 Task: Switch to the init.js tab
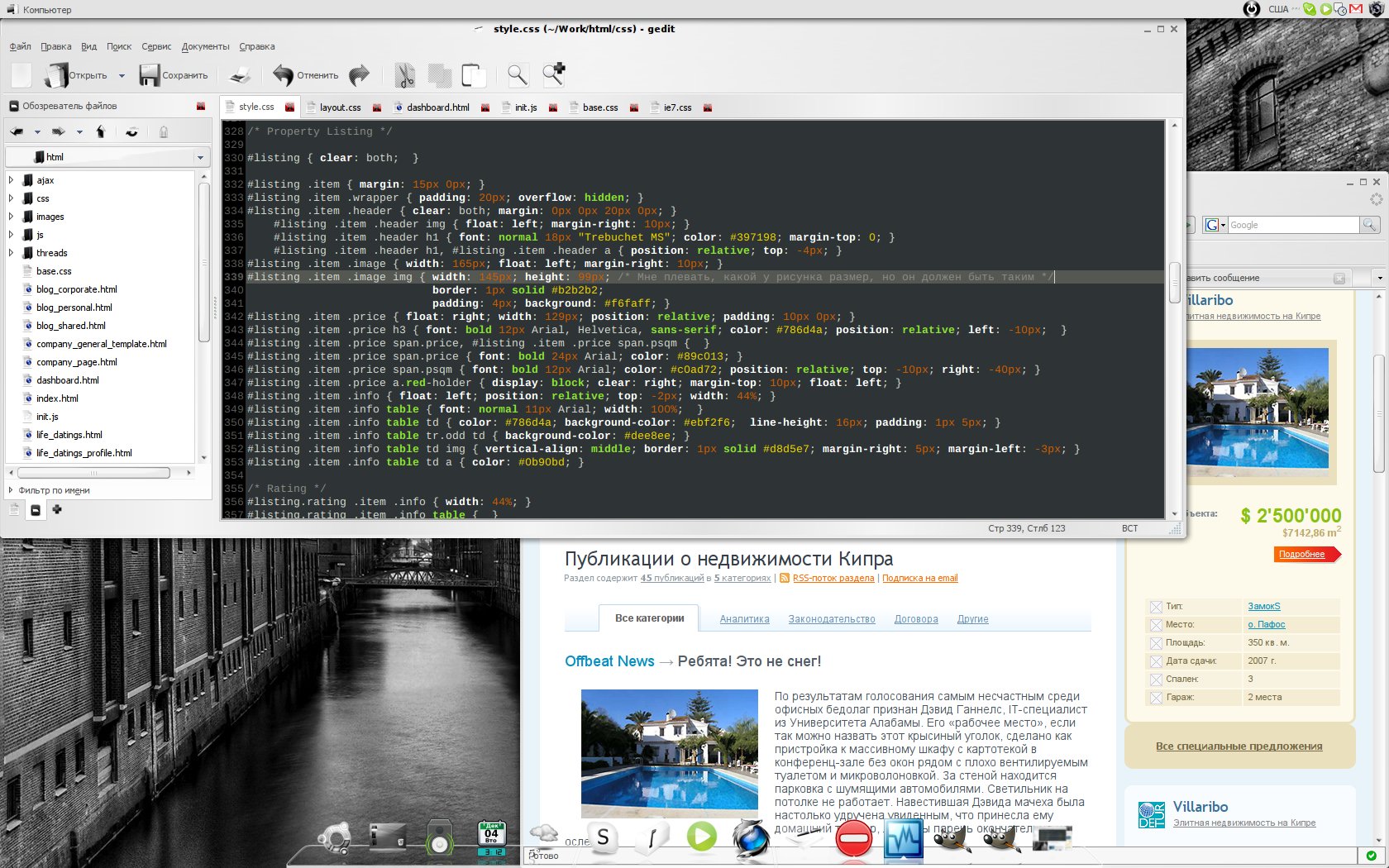[526, 107]
